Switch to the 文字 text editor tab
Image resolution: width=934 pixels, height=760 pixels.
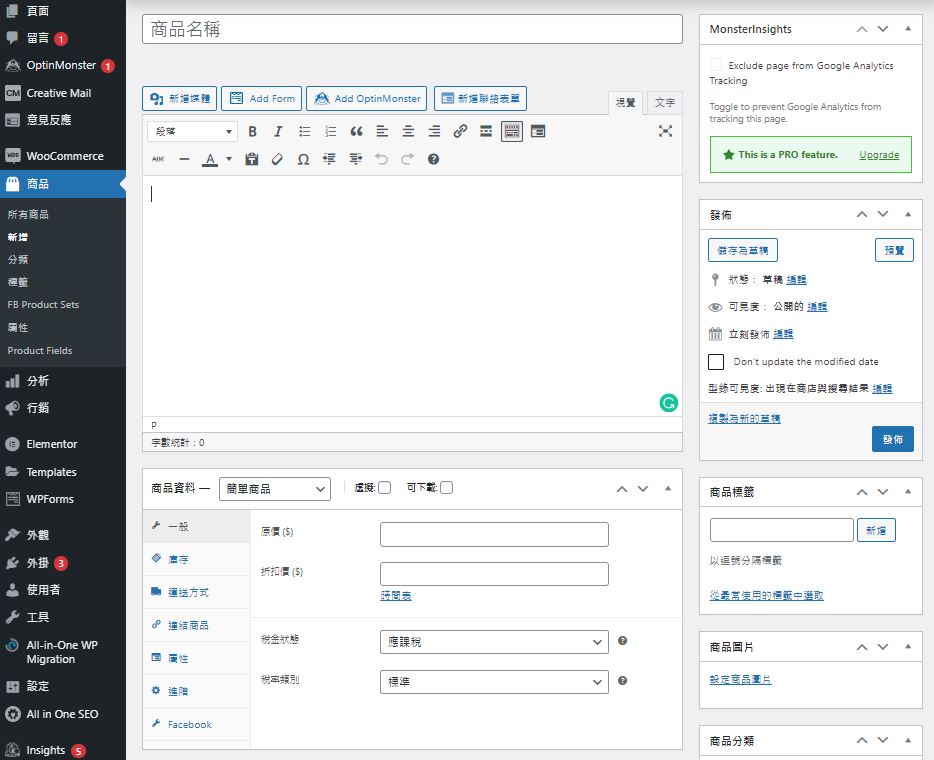click(x=664, y=102)
